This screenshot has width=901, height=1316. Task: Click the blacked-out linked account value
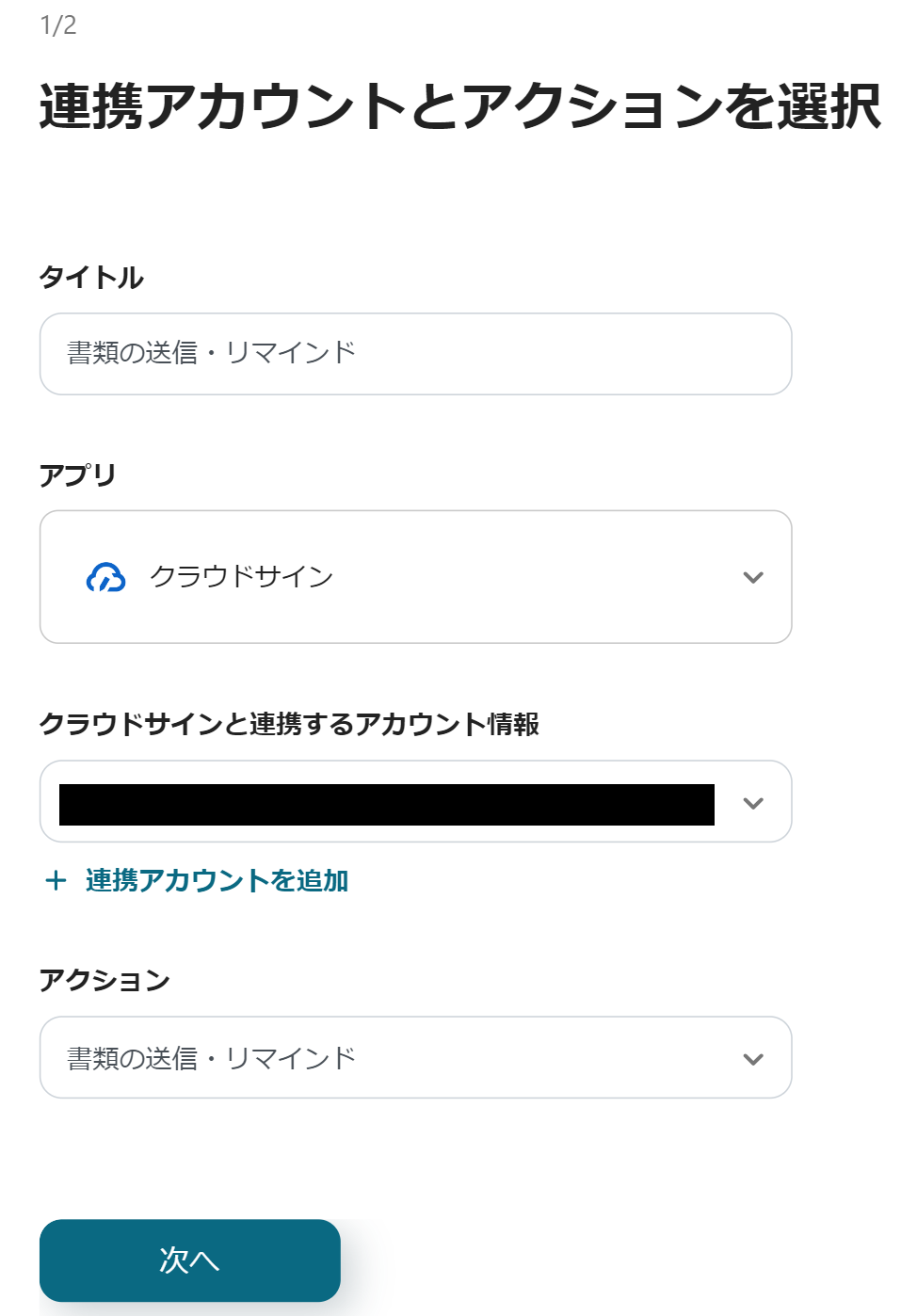(x=386, y=804)
